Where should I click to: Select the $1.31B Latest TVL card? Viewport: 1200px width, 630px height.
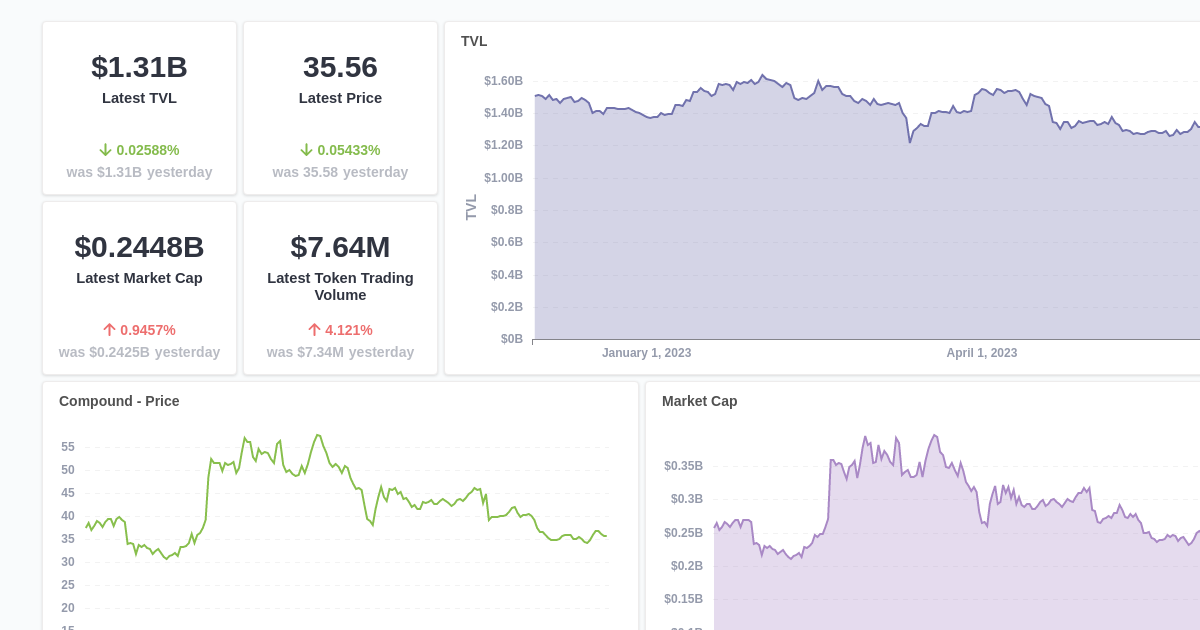coord(139,107)
